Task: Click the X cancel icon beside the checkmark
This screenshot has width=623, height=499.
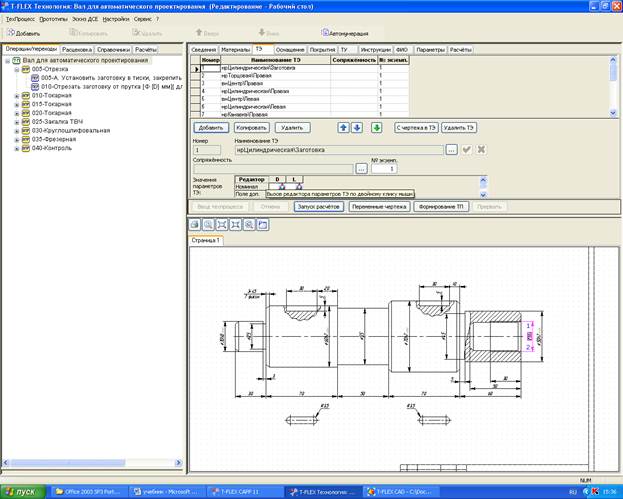Action: point(481,150)
